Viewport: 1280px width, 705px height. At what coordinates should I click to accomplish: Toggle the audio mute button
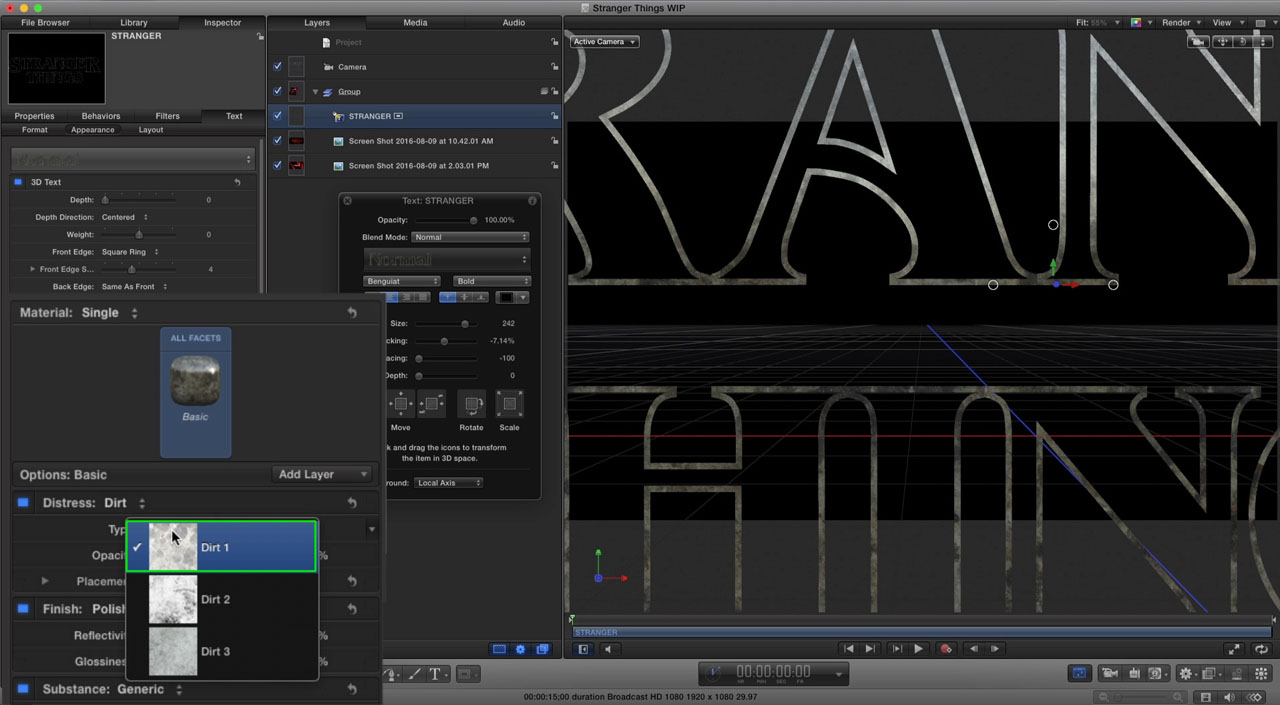(x=608, y=649)
